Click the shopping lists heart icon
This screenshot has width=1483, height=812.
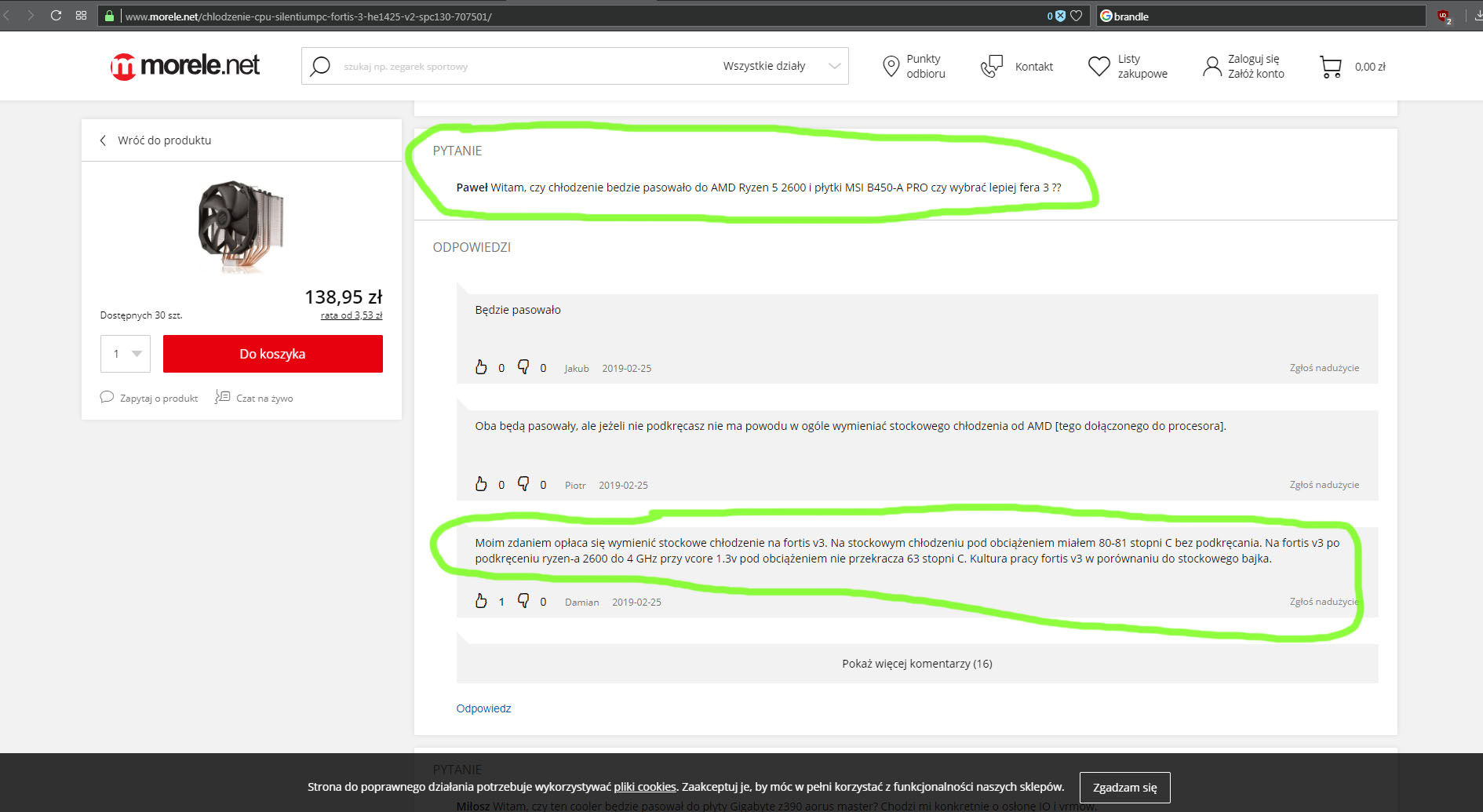(1099, 66)
